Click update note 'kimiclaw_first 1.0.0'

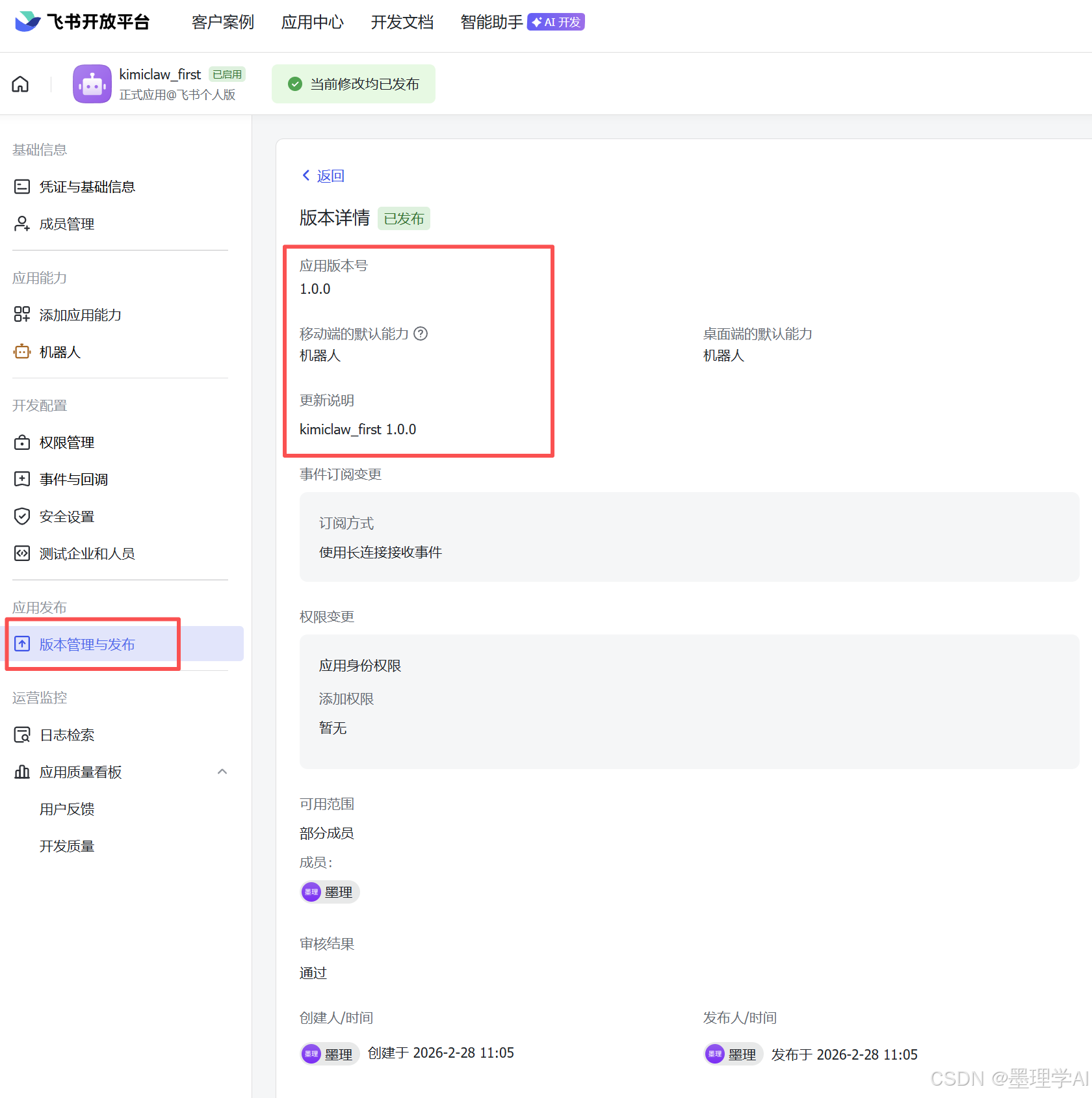357,429
